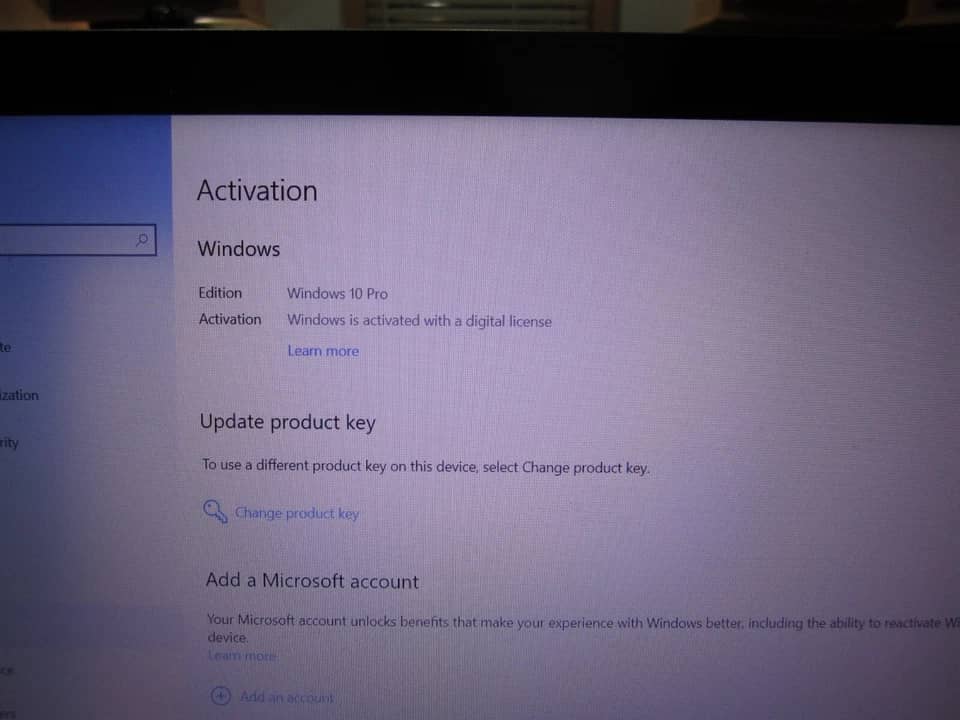The image size is (960, 720).
Task: Open the sidebar item ending in 'ization'
Action: click(19, 395)
